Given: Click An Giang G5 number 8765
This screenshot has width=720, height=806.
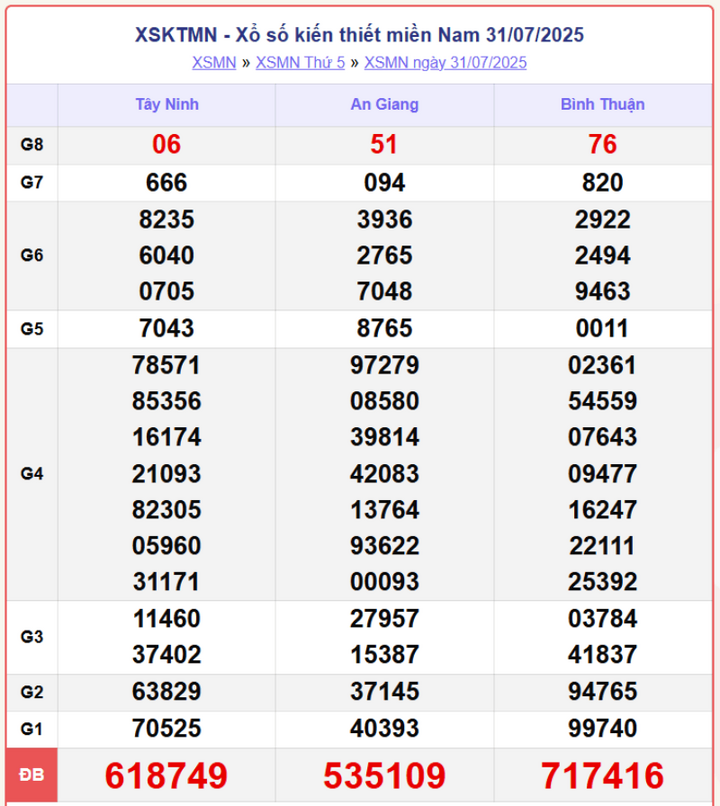Looking at the screenshot, I should (x=384, y=328).
